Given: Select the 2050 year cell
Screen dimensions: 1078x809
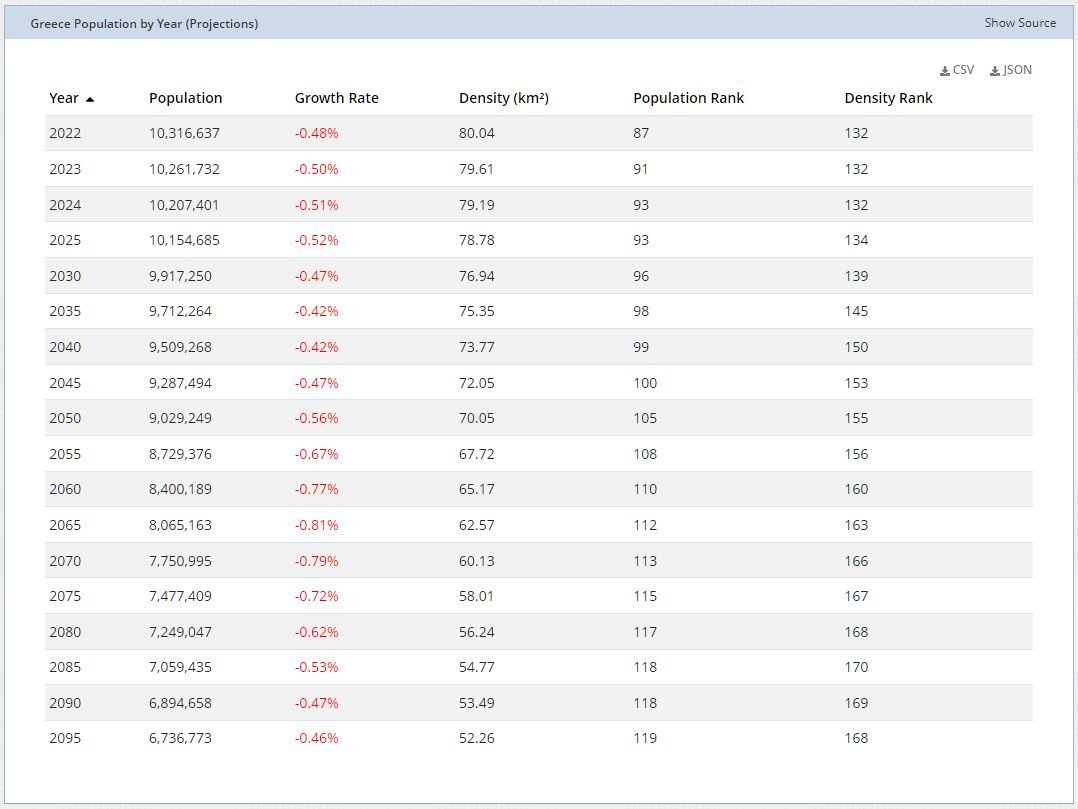Looking at the screenshot, I should click(65, 418).
